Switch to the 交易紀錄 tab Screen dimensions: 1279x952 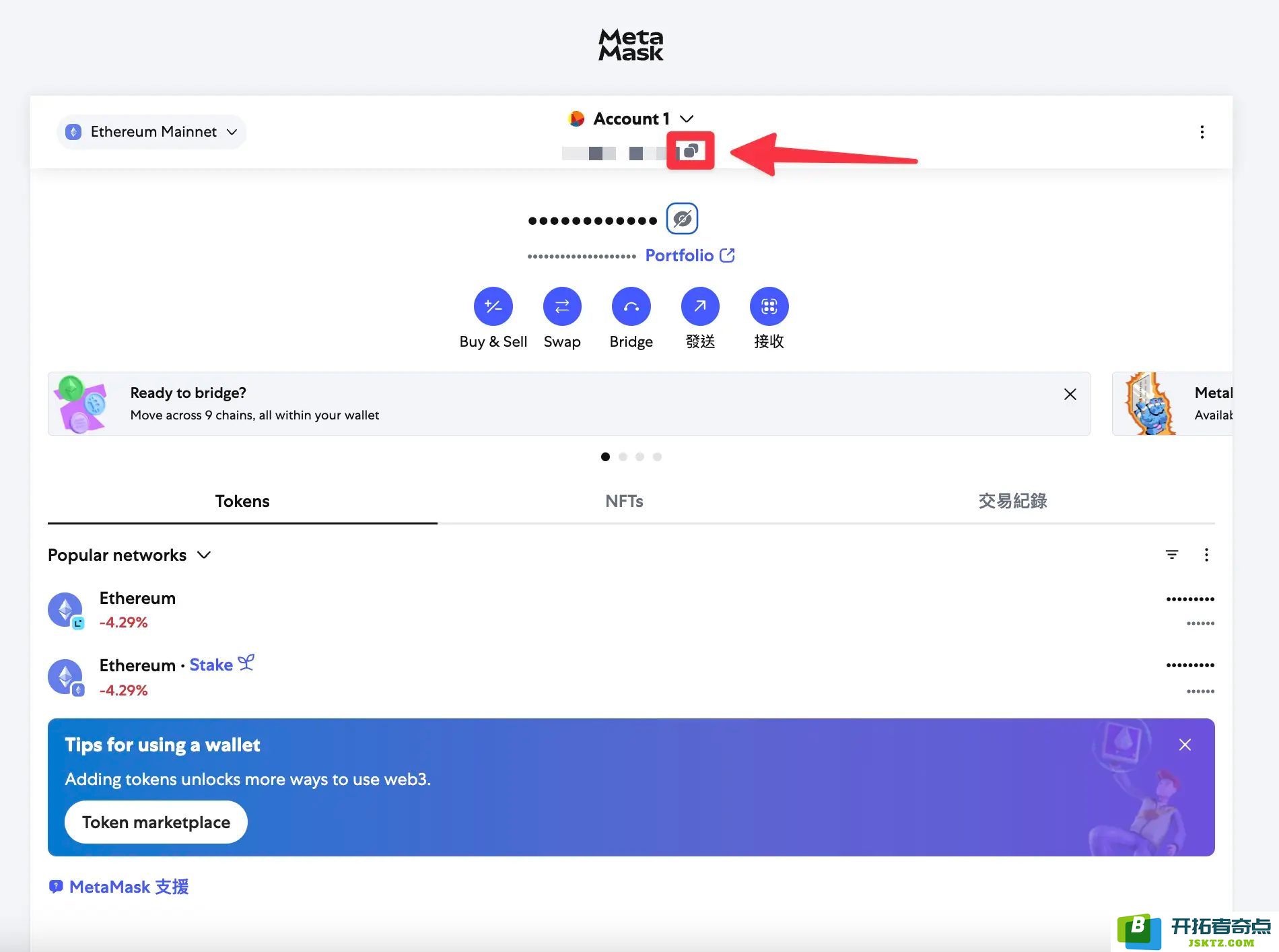click(x=1012, y=501)
